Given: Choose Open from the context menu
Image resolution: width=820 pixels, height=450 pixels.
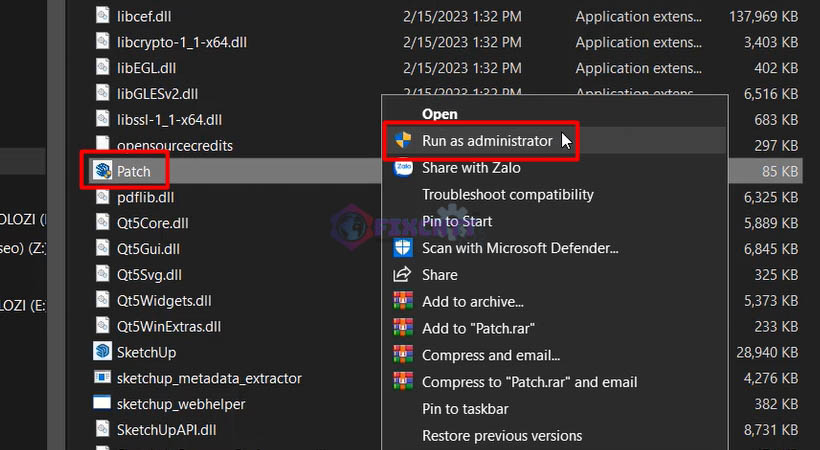Looking at the screenshot, I should pos(439,114).
